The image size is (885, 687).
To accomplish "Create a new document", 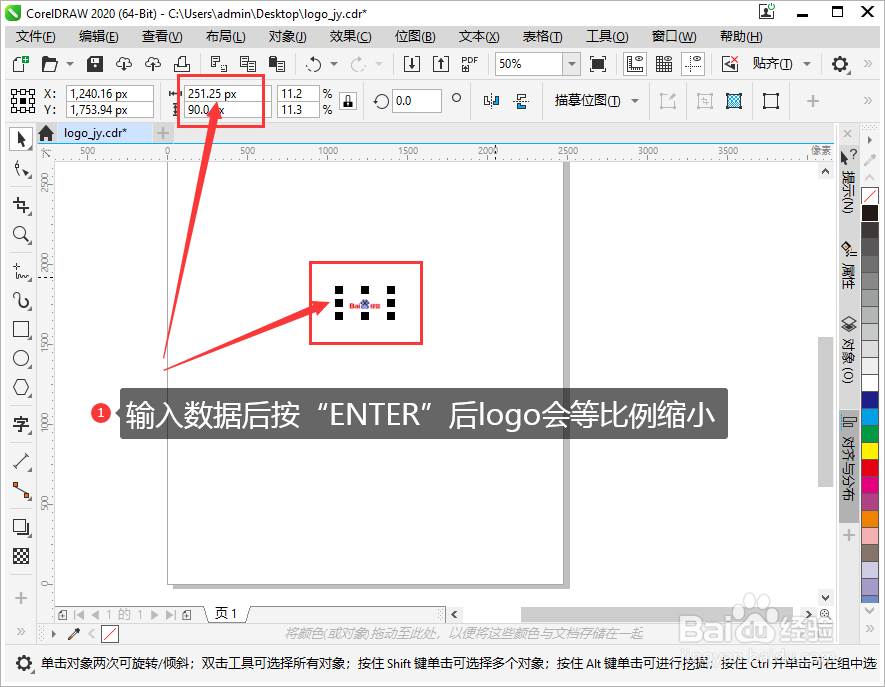I will (x=21, y=64).
